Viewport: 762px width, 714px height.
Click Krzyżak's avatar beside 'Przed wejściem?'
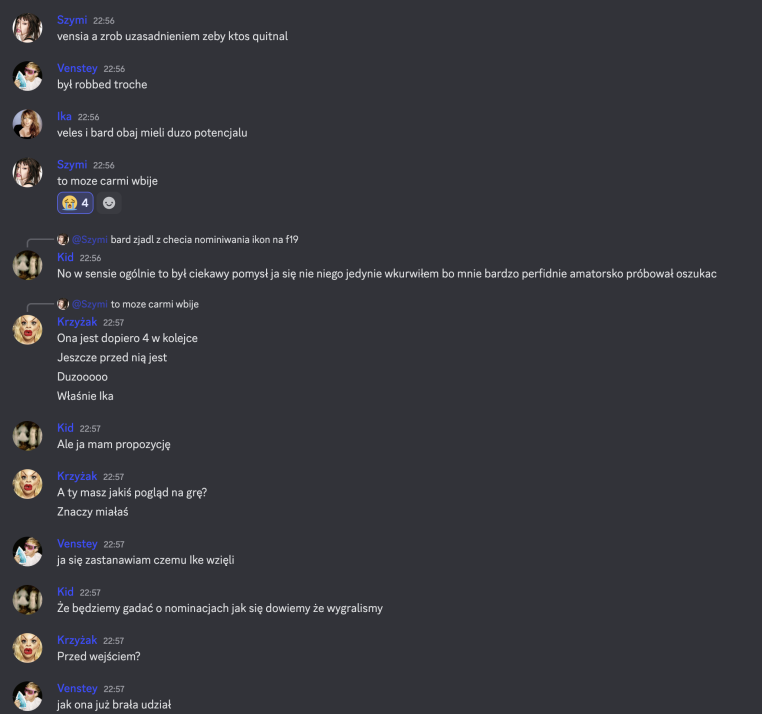(x=27, y=648)
